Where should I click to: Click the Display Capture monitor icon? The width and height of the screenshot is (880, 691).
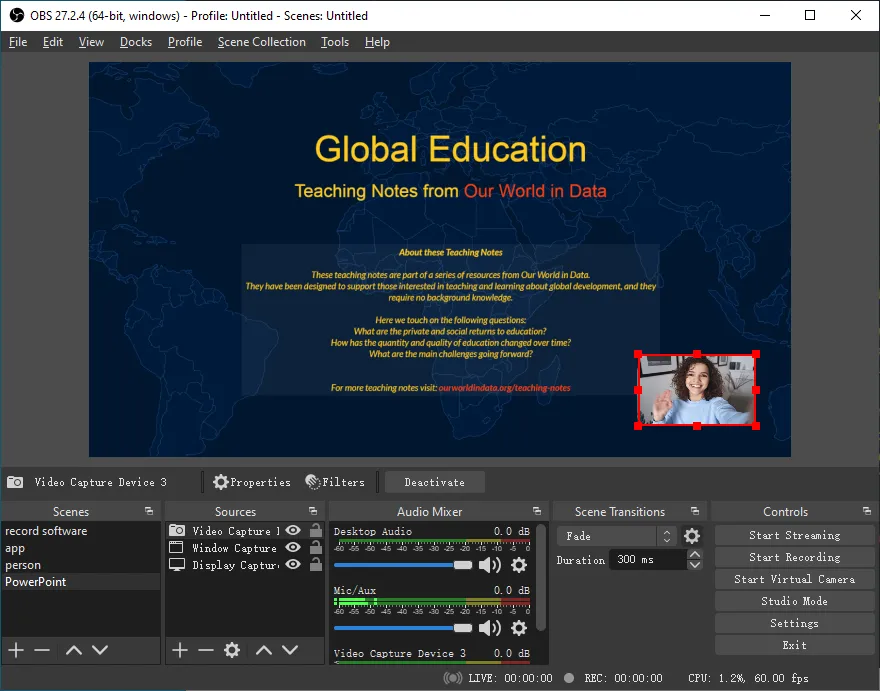tap(177, 565)
